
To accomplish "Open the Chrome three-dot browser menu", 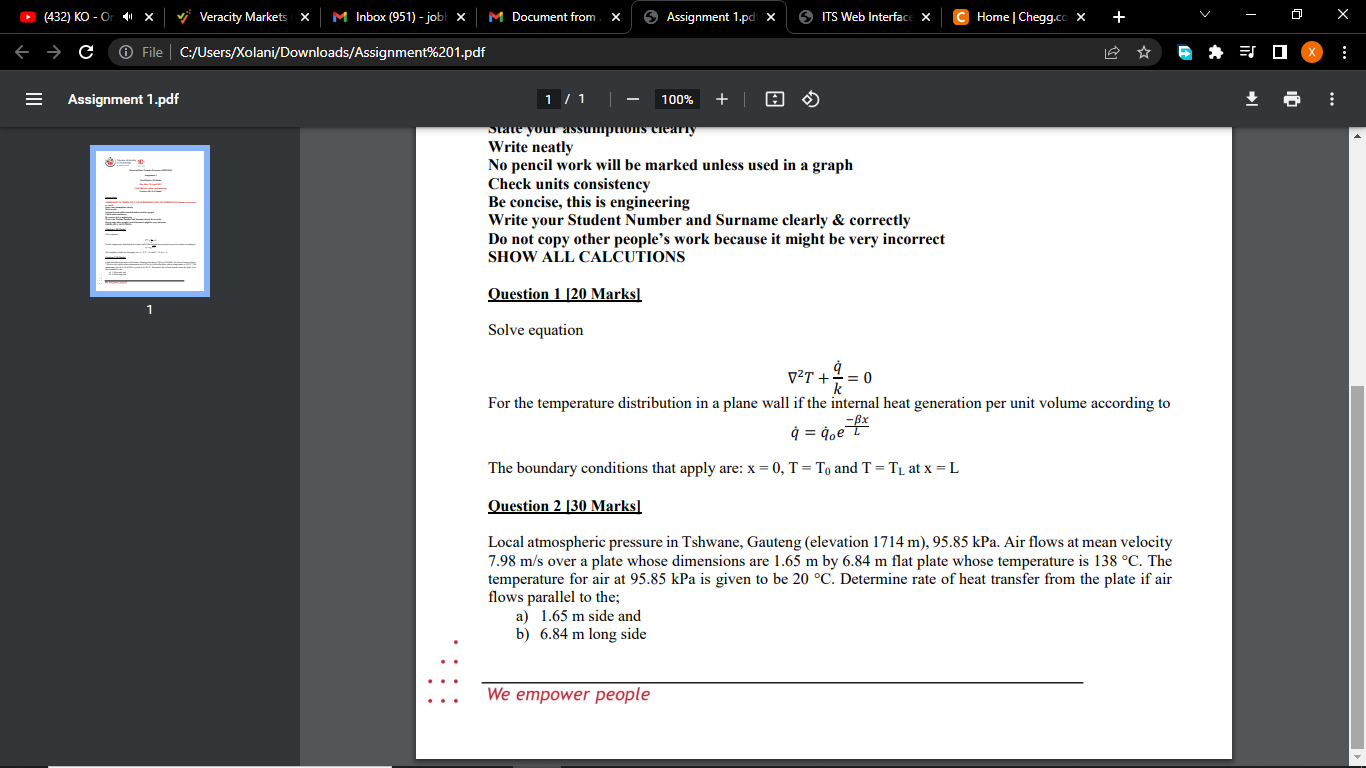I will pos(1345,52).
